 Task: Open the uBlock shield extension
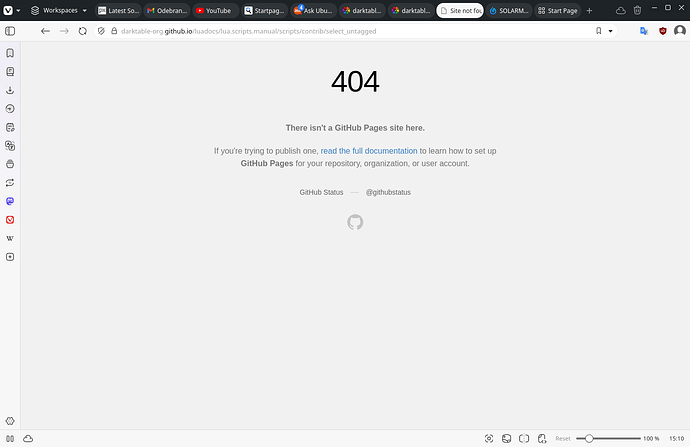pos(663,31)
